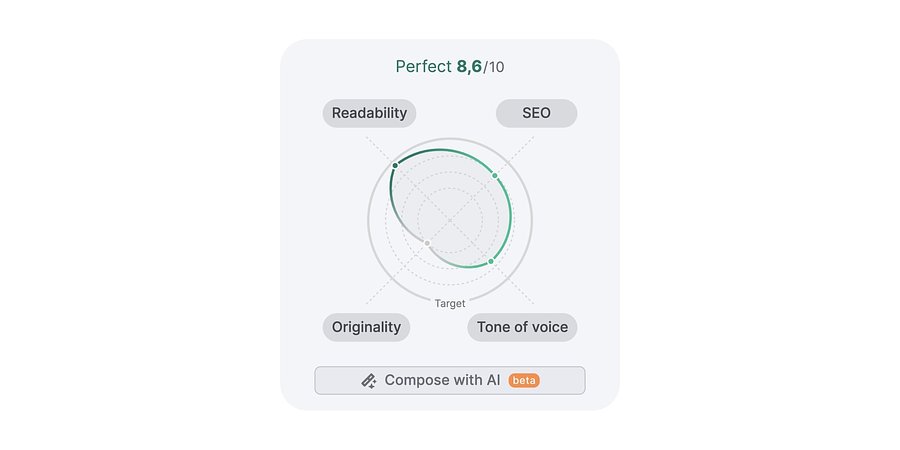The height and width of the screenshot is (450, 900).
Task: Open the Tone of voice category
Action: coord(522,327)
